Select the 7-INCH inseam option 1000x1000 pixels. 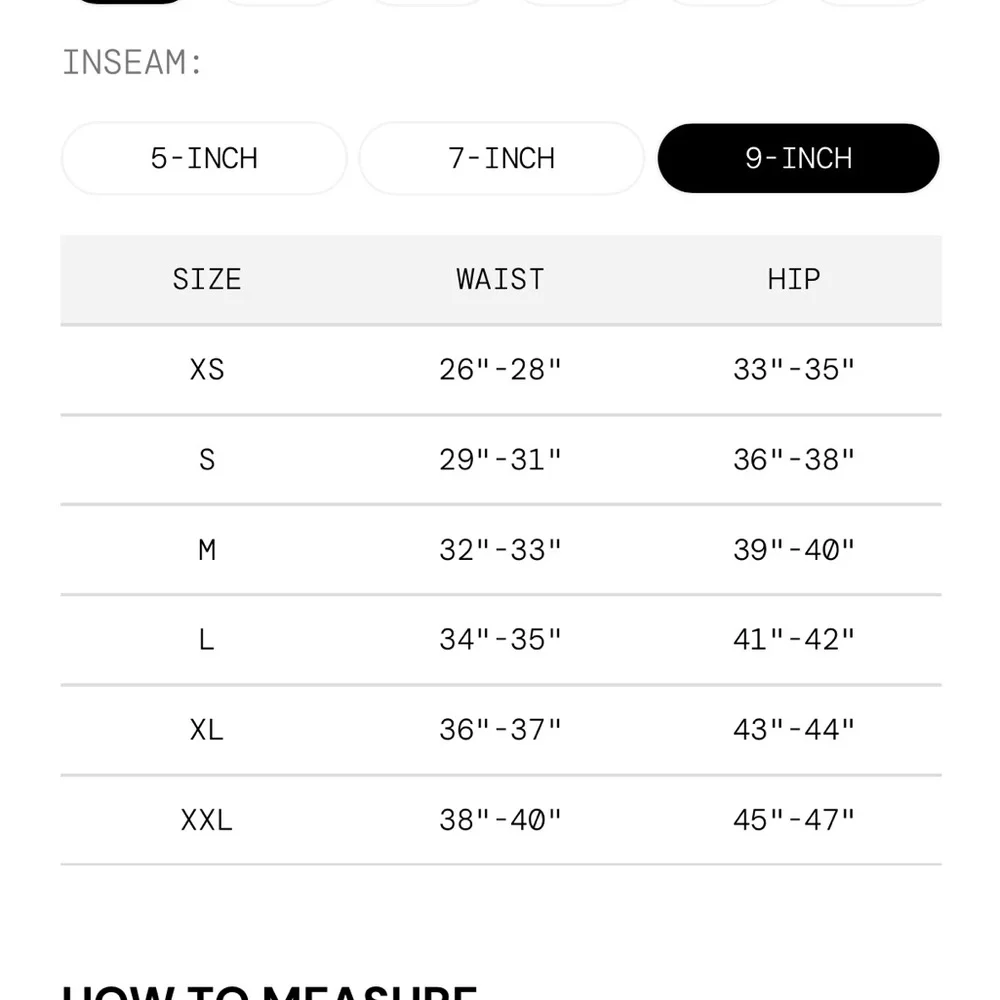pos(501,158)
